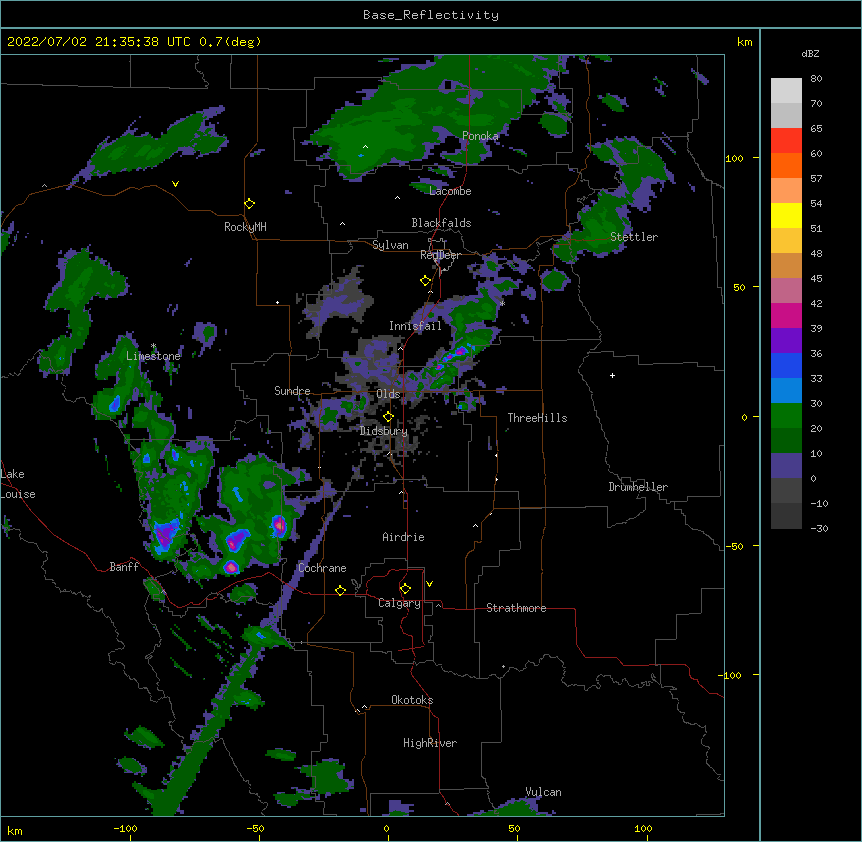Select the 50 tick on vertical km axis
The image size is (862, 842).
[x=739, y=287]
